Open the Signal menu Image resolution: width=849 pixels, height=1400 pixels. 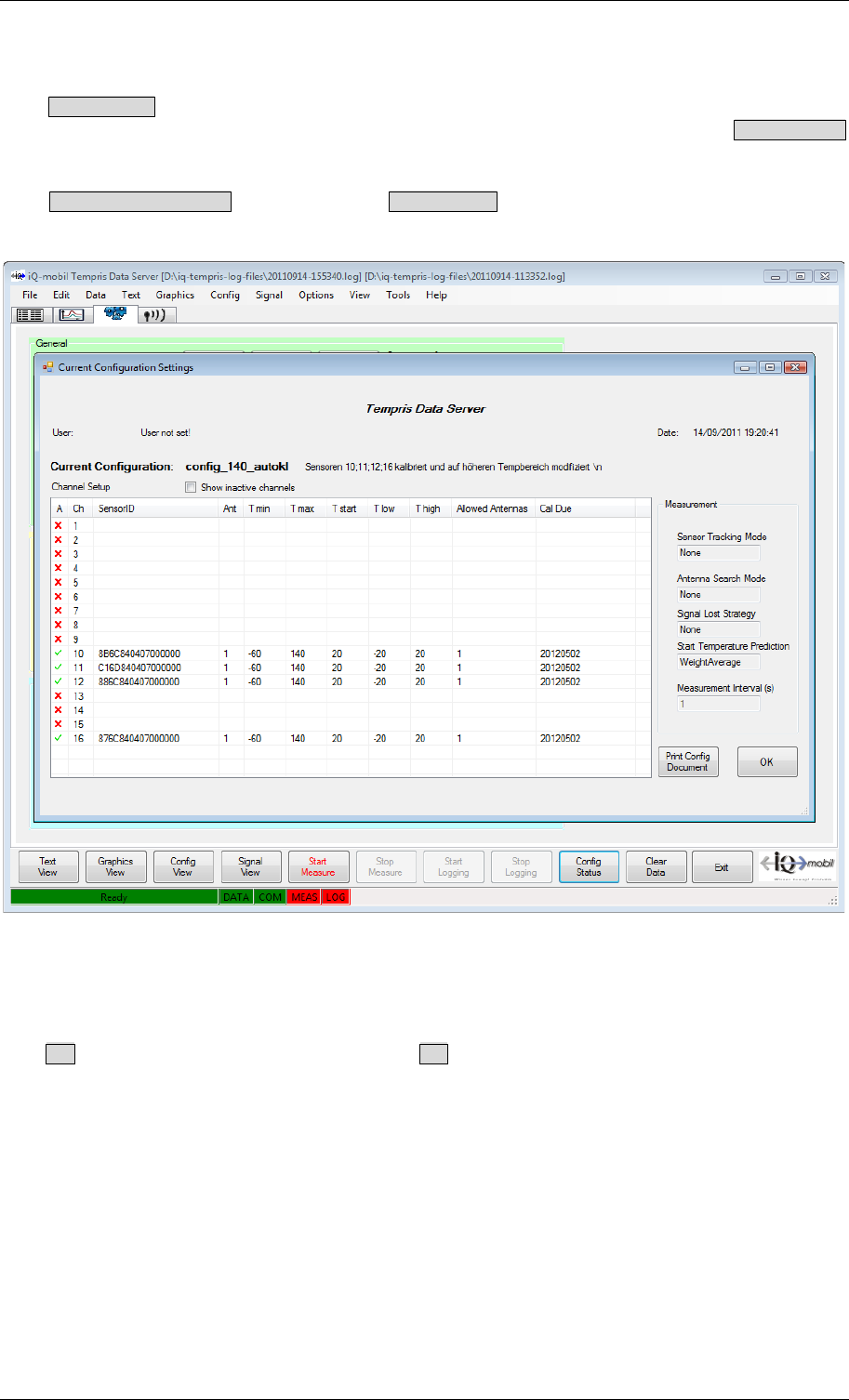click(269, 295)
